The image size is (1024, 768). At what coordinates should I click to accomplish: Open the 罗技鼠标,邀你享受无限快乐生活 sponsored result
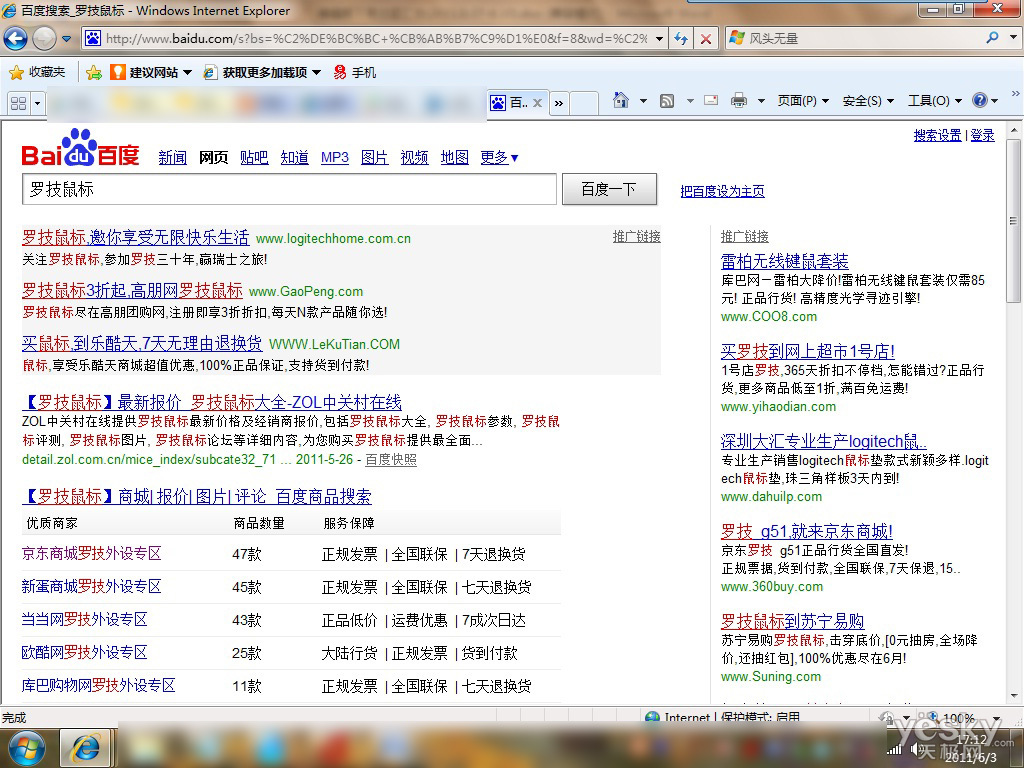[x=136, y=237]
